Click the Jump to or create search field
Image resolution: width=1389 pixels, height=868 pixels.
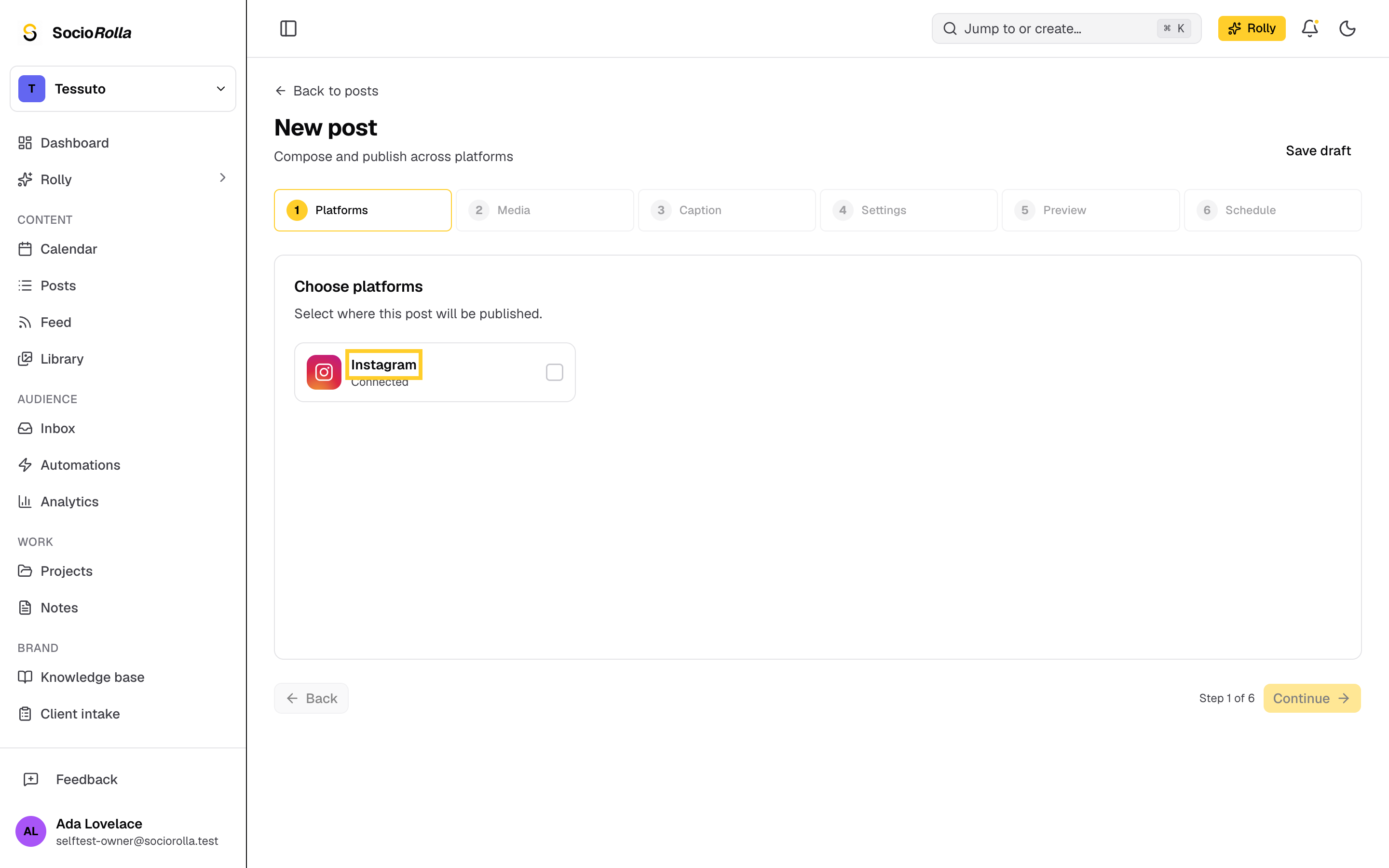click(x=1066, y=29)
